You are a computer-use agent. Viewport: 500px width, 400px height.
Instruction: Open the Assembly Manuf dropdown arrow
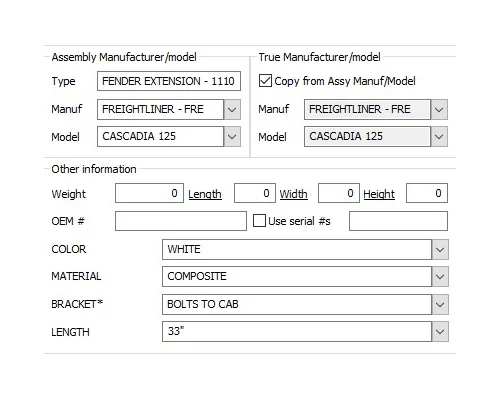232,109
